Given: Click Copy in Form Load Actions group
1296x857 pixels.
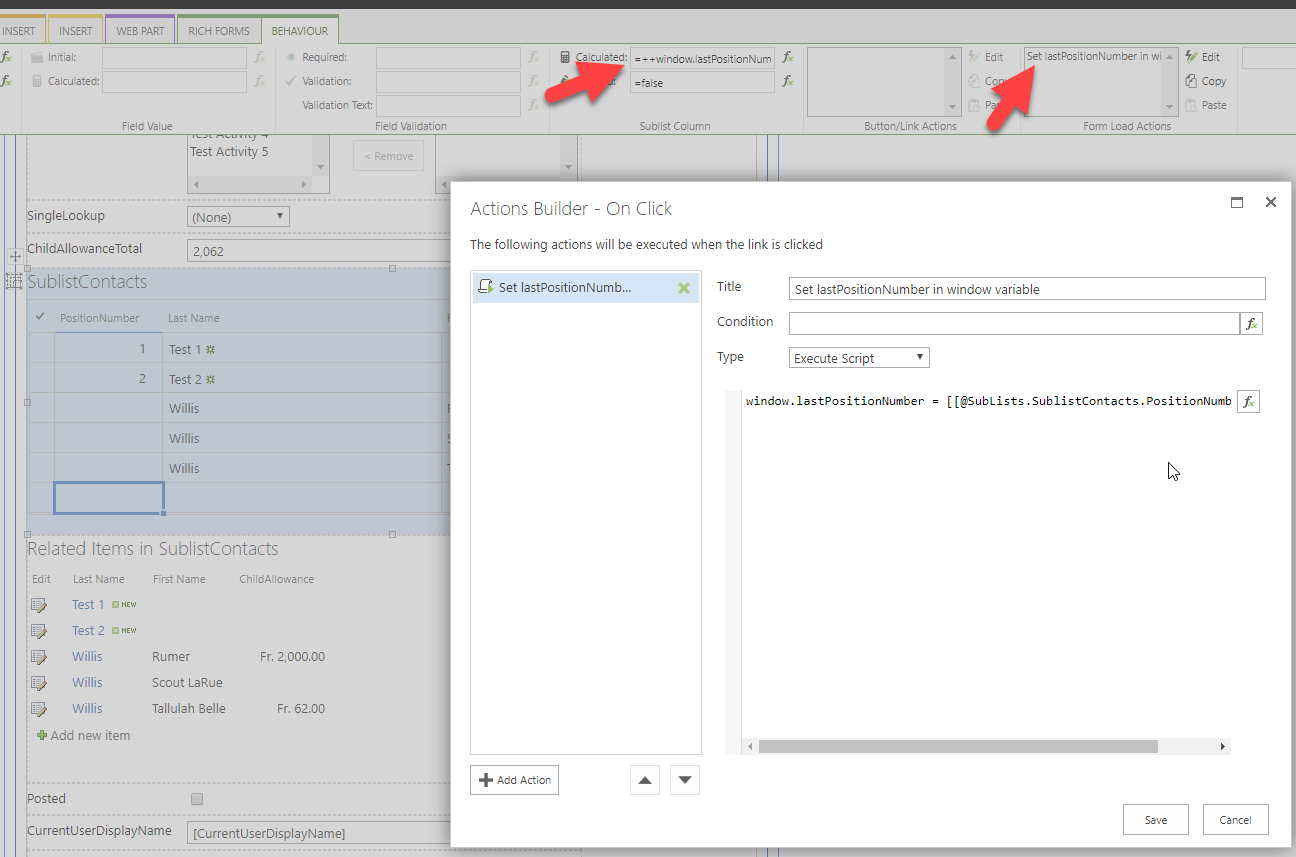Looking at the screenshot, I should click(1205, 81).
